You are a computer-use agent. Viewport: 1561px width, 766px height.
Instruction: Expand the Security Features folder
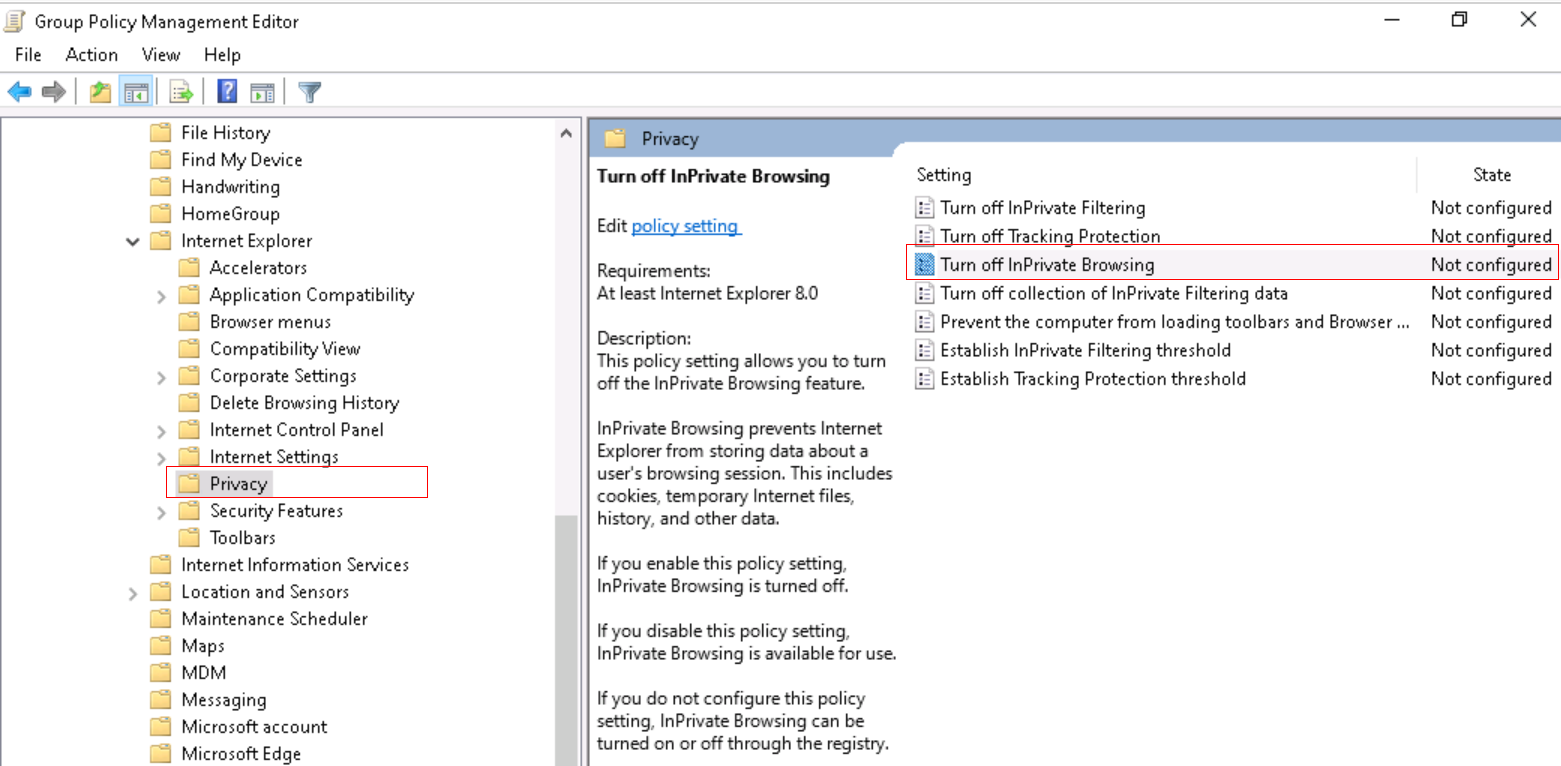(x=162, y=510)
